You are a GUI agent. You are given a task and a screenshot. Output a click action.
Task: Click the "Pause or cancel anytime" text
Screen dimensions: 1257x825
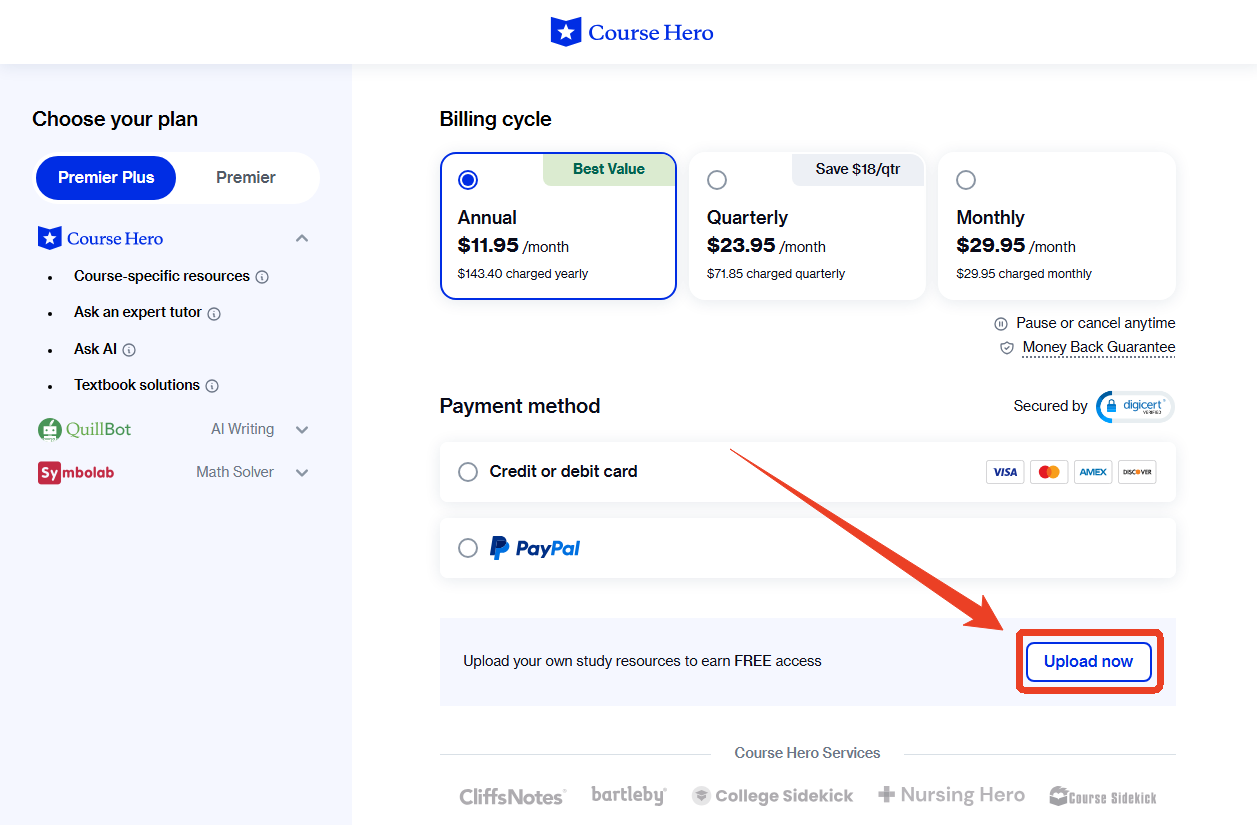(x=1096, y=323)
